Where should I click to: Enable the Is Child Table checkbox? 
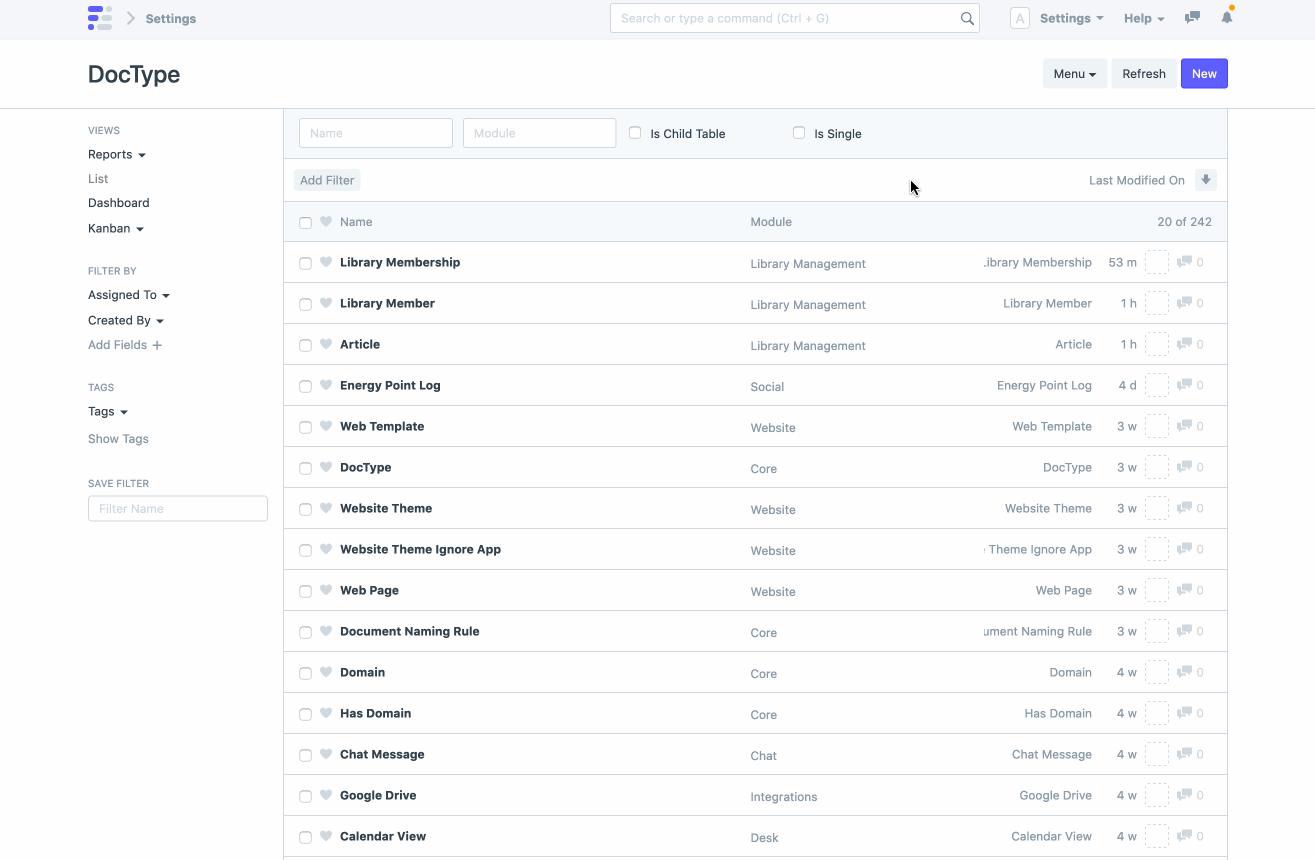coord(635,132)
